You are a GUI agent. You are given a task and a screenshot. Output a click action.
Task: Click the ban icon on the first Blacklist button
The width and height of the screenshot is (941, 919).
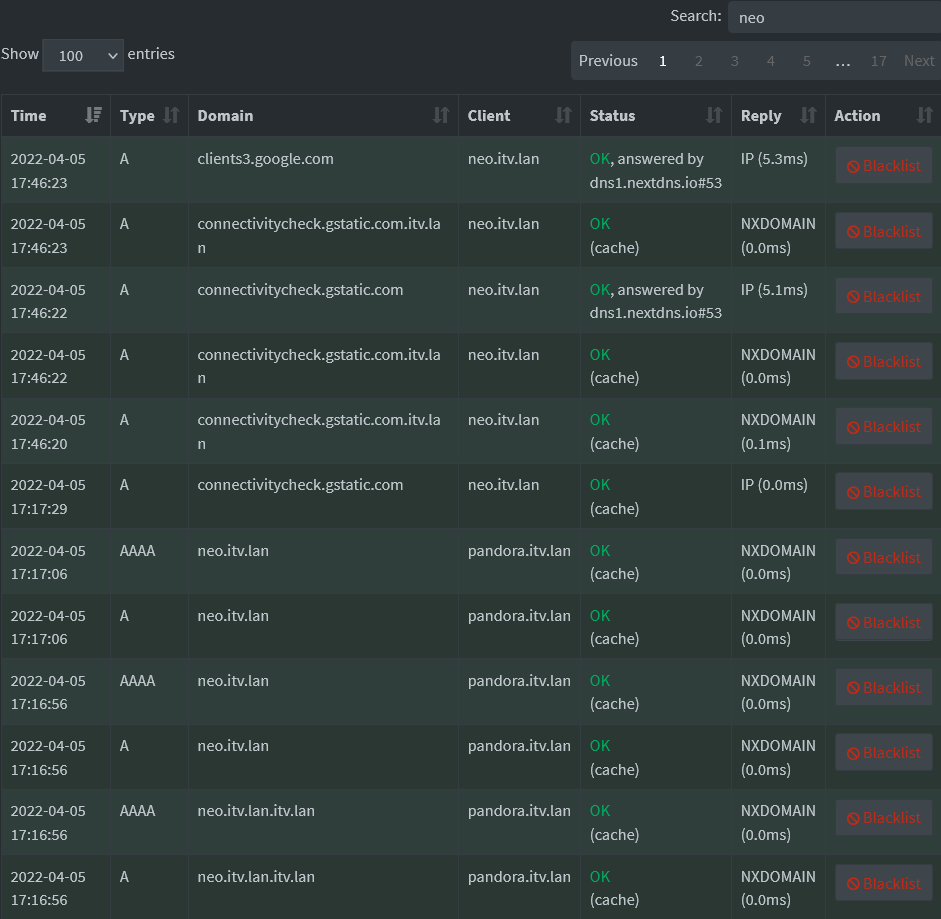853,165
